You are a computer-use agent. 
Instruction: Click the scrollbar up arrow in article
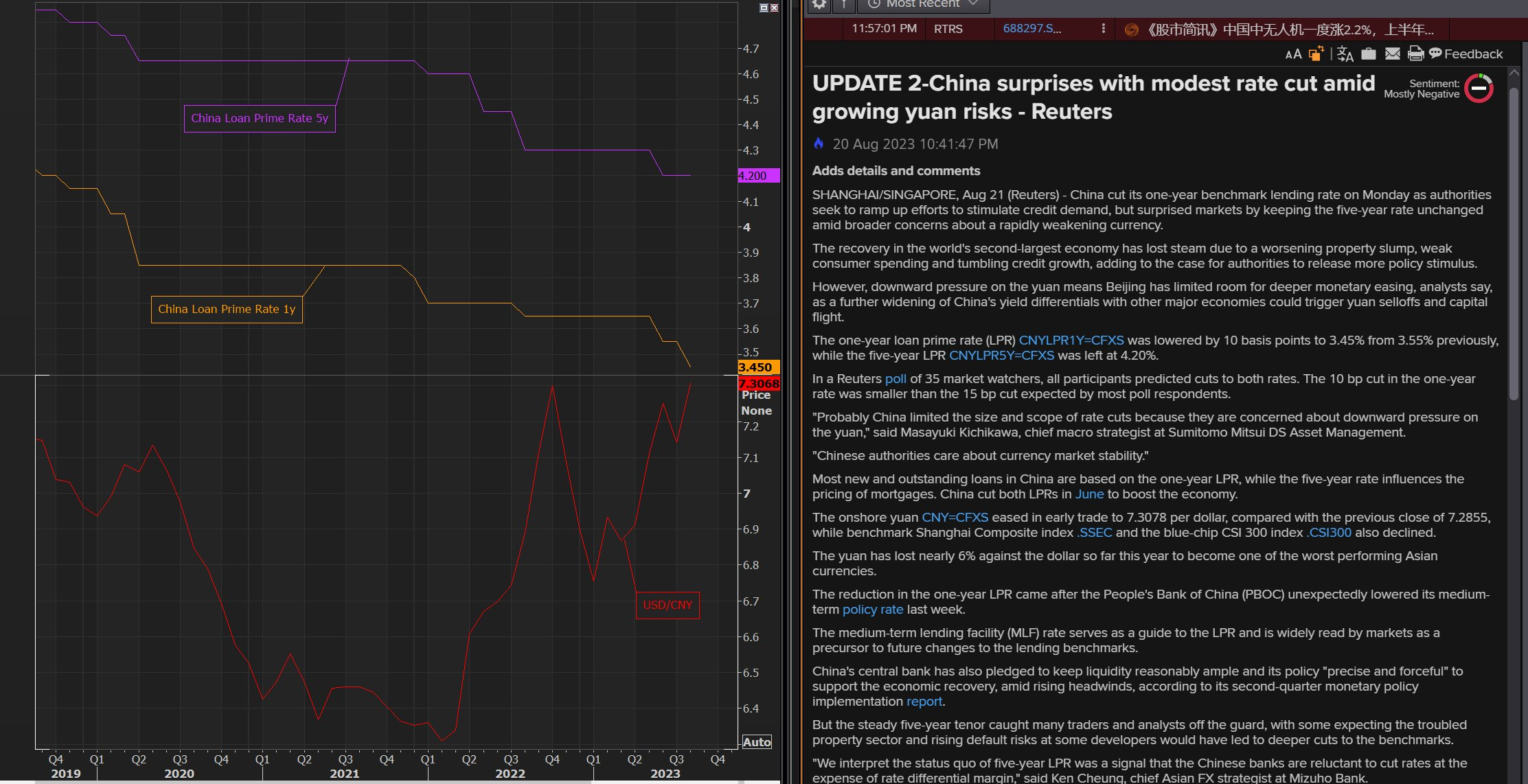(1514, 72)
